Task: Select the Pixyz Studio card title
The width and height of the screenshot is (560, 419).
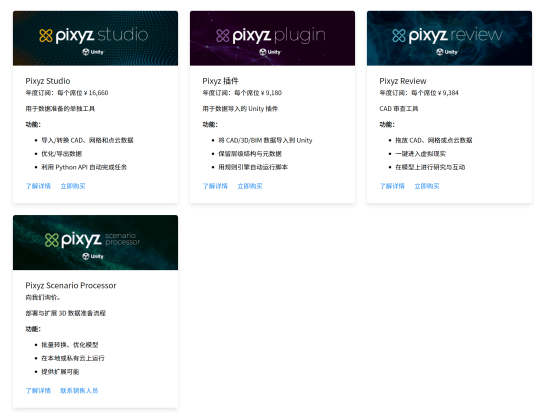Action: pyautogui.click(x=48, y=81)
